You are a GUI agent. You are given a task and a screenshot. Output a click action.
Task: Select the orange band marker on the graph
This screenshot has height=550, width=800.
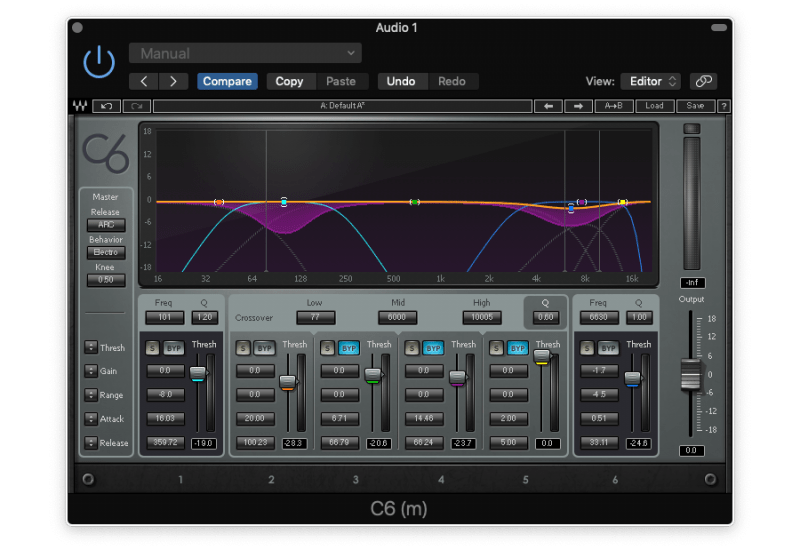click(x=219, y=202)
